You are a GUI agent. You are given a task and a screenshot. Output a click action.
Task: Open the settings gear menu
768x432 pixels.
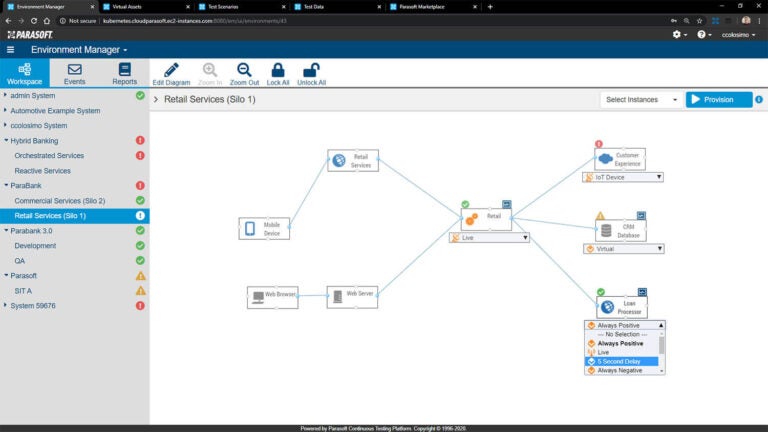coord(679,34)
